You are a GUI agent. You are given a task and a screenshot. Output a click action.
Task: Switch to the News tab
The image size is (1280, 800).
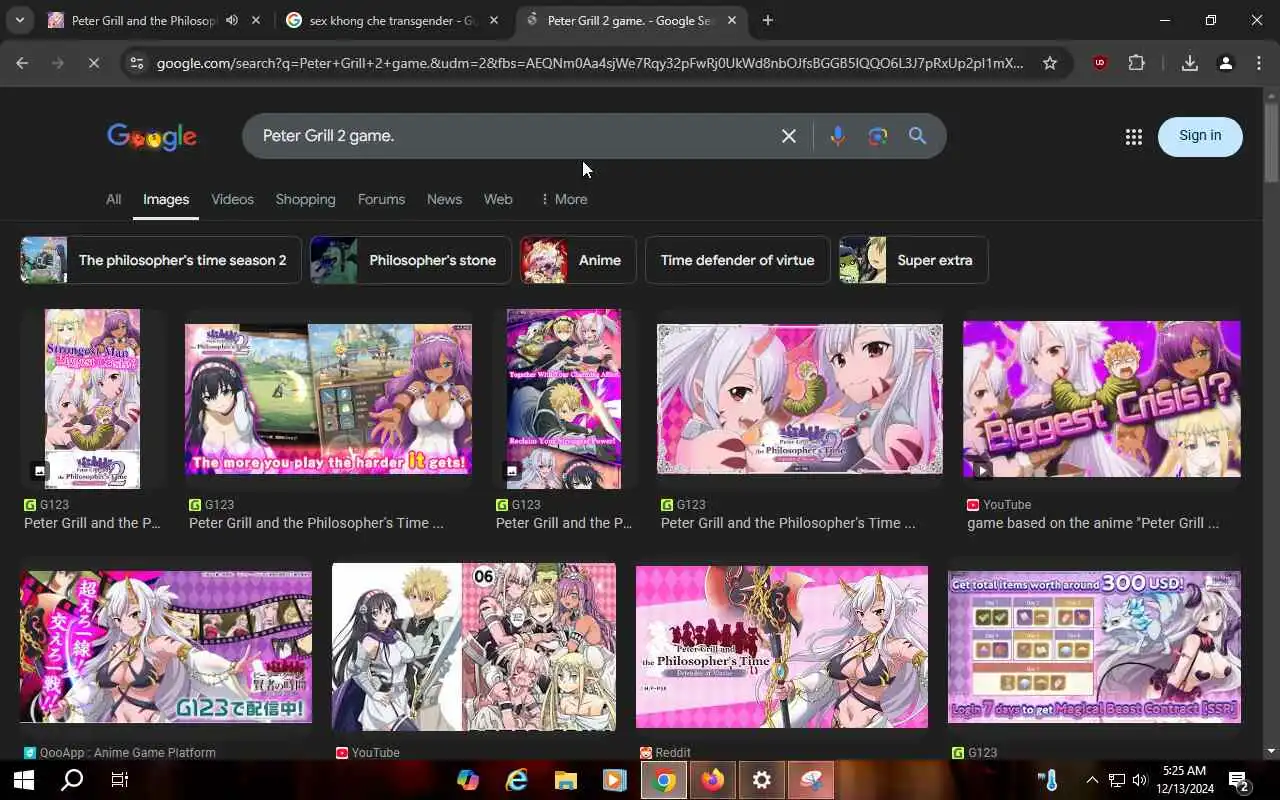(x=444, y=199)
